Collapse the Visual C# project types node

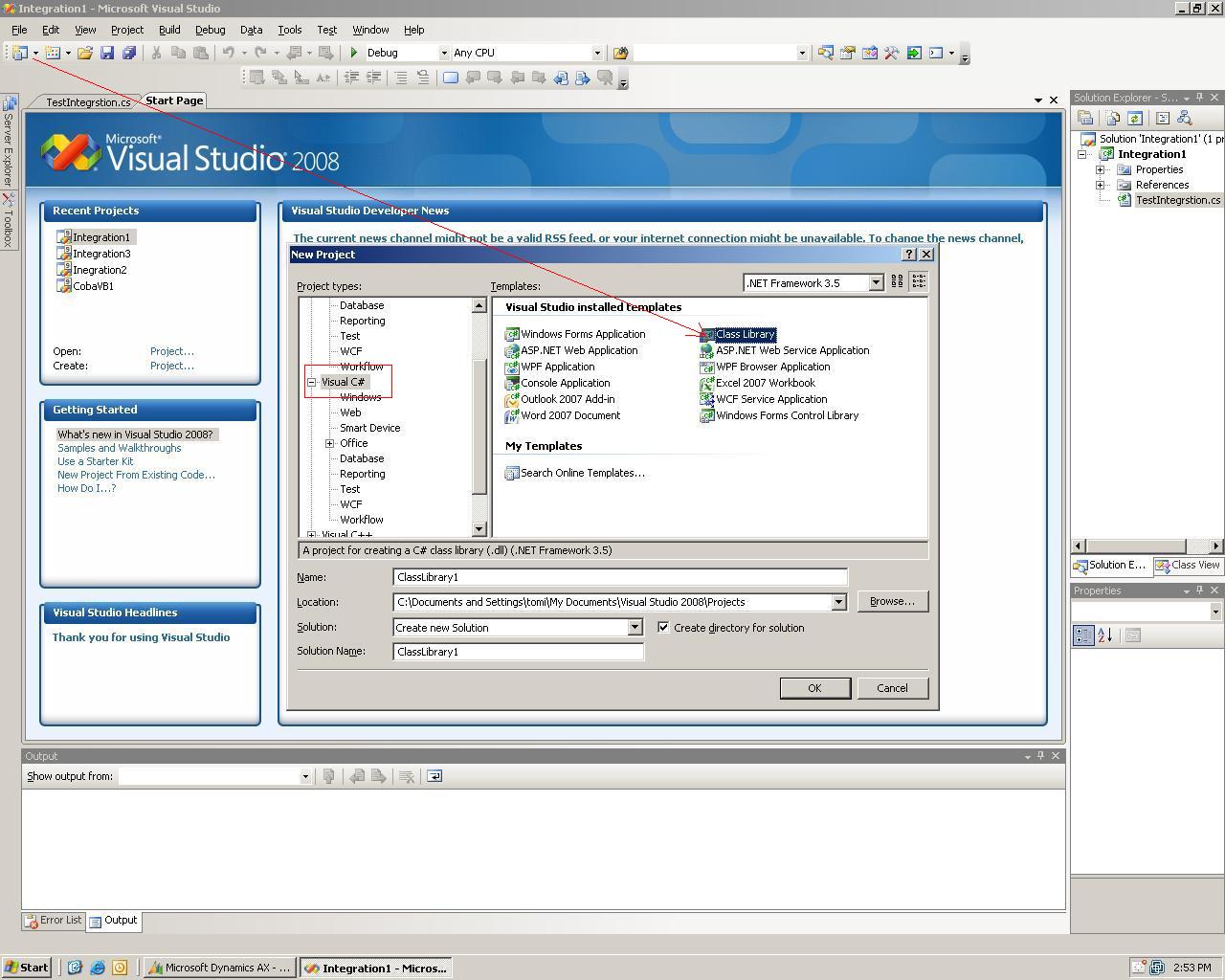(312, 382)
